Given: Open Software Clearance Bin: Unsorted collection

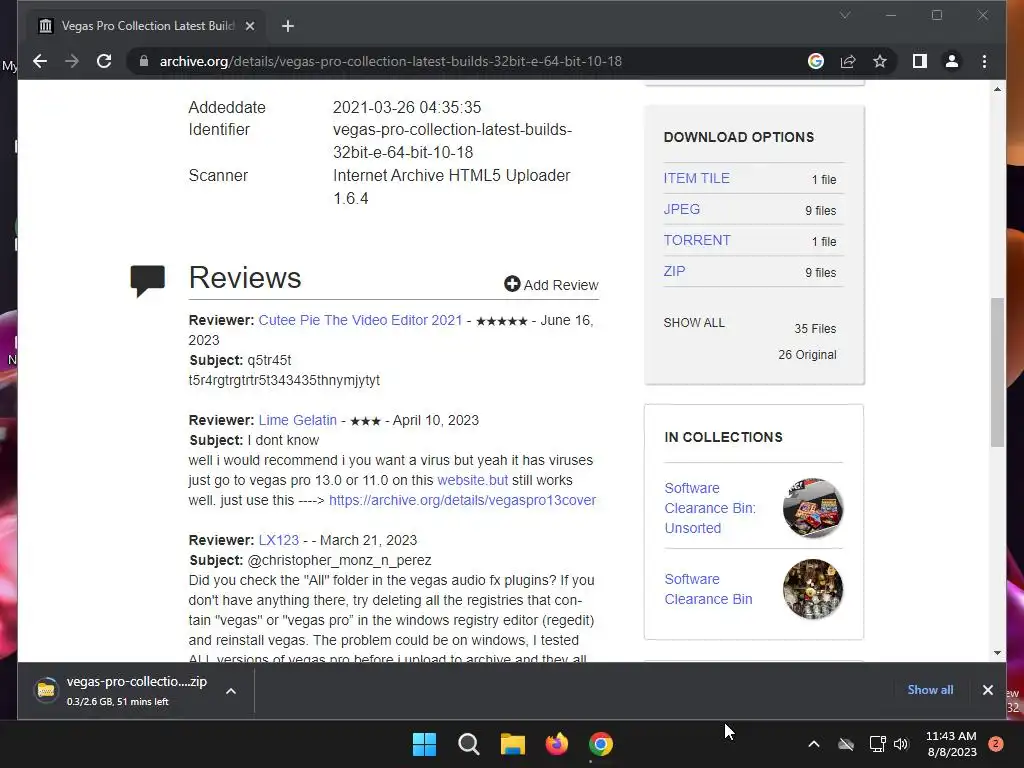Looking at the screenshot, I should click(x=710, y=508).
